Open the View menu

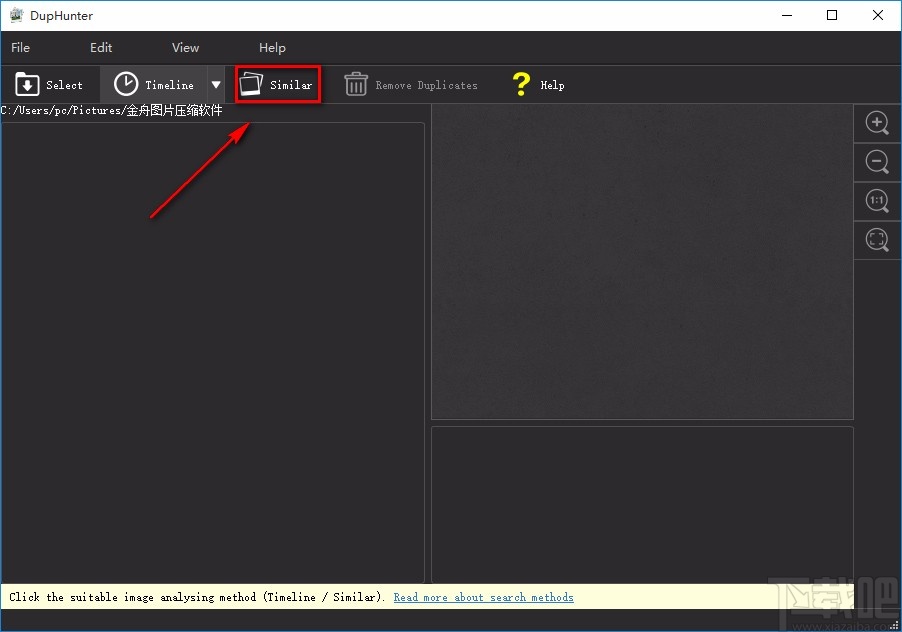tap(185, 47)
